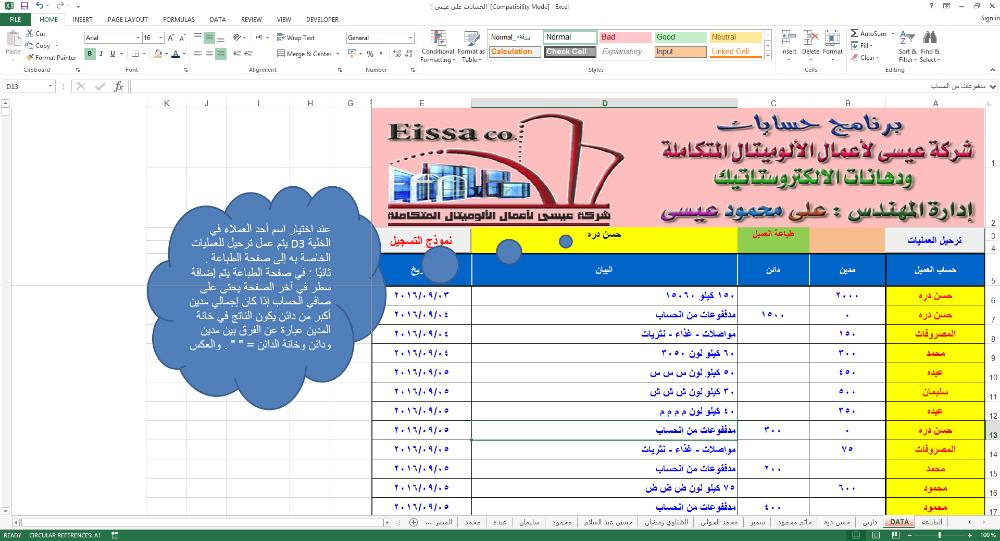The image size is (1000, 541).
Task: Expand the cell styles gallery
Action: [768, 56]
